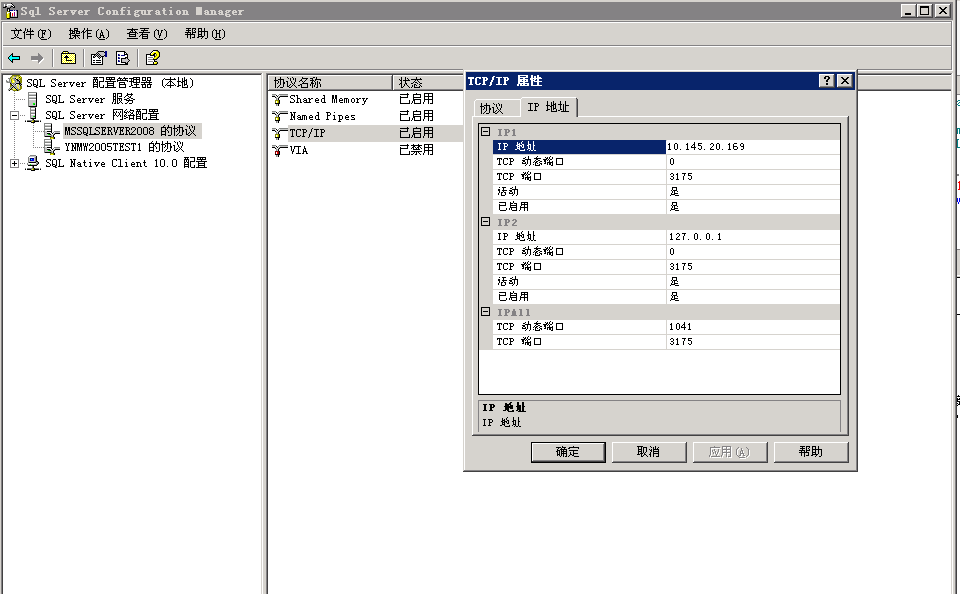Edit the IP1 address value 10.145.20.169
Screen dimensions: 960x594
[x=752, y=146]
